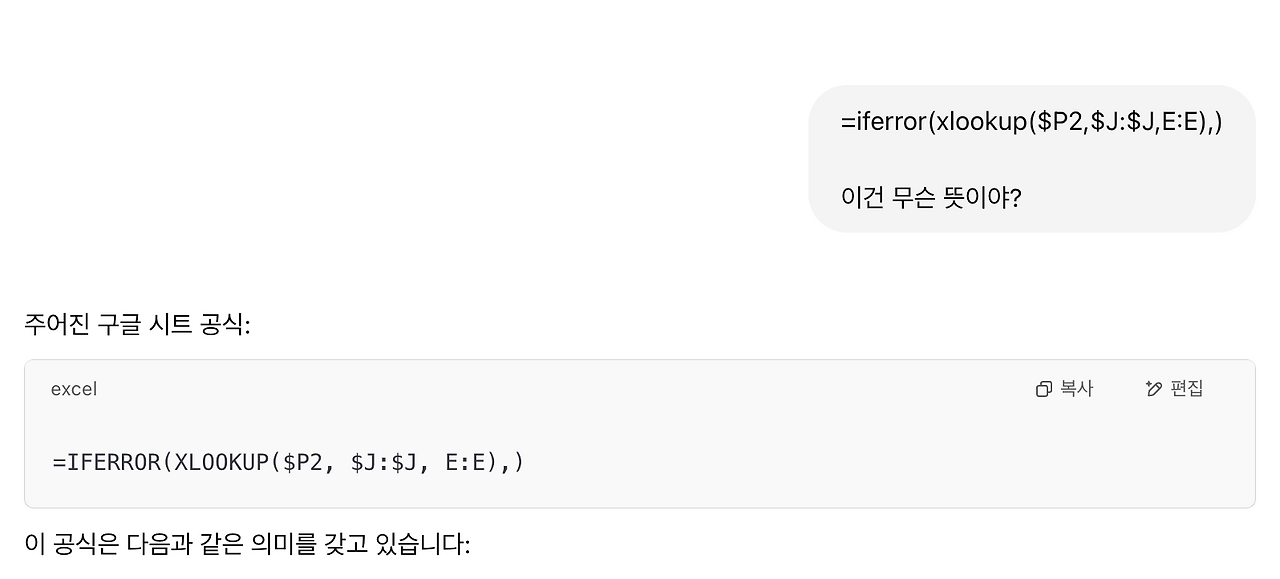Click the excel language label on the code block
1280x579 pixels.
[x=73, y=389]
